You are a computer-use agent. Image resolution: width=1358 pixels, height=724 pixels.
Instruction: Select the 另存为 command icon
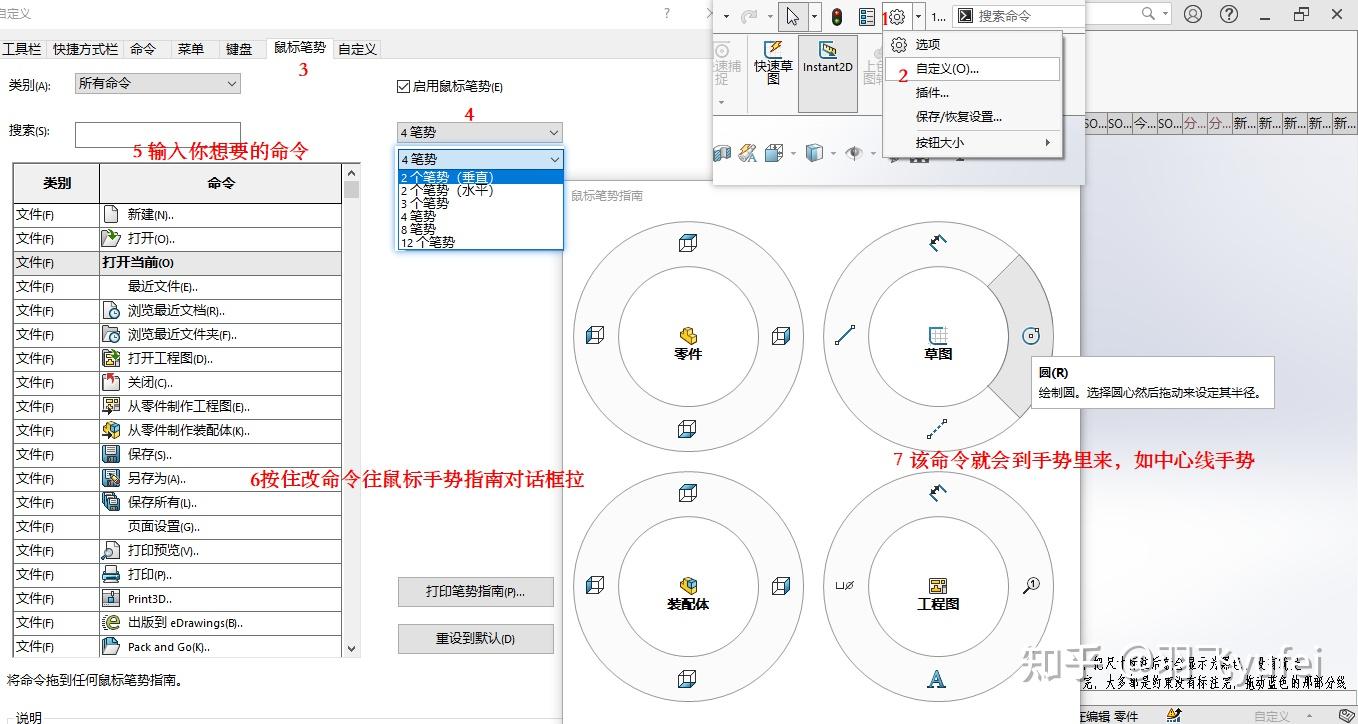coord(111,478)
